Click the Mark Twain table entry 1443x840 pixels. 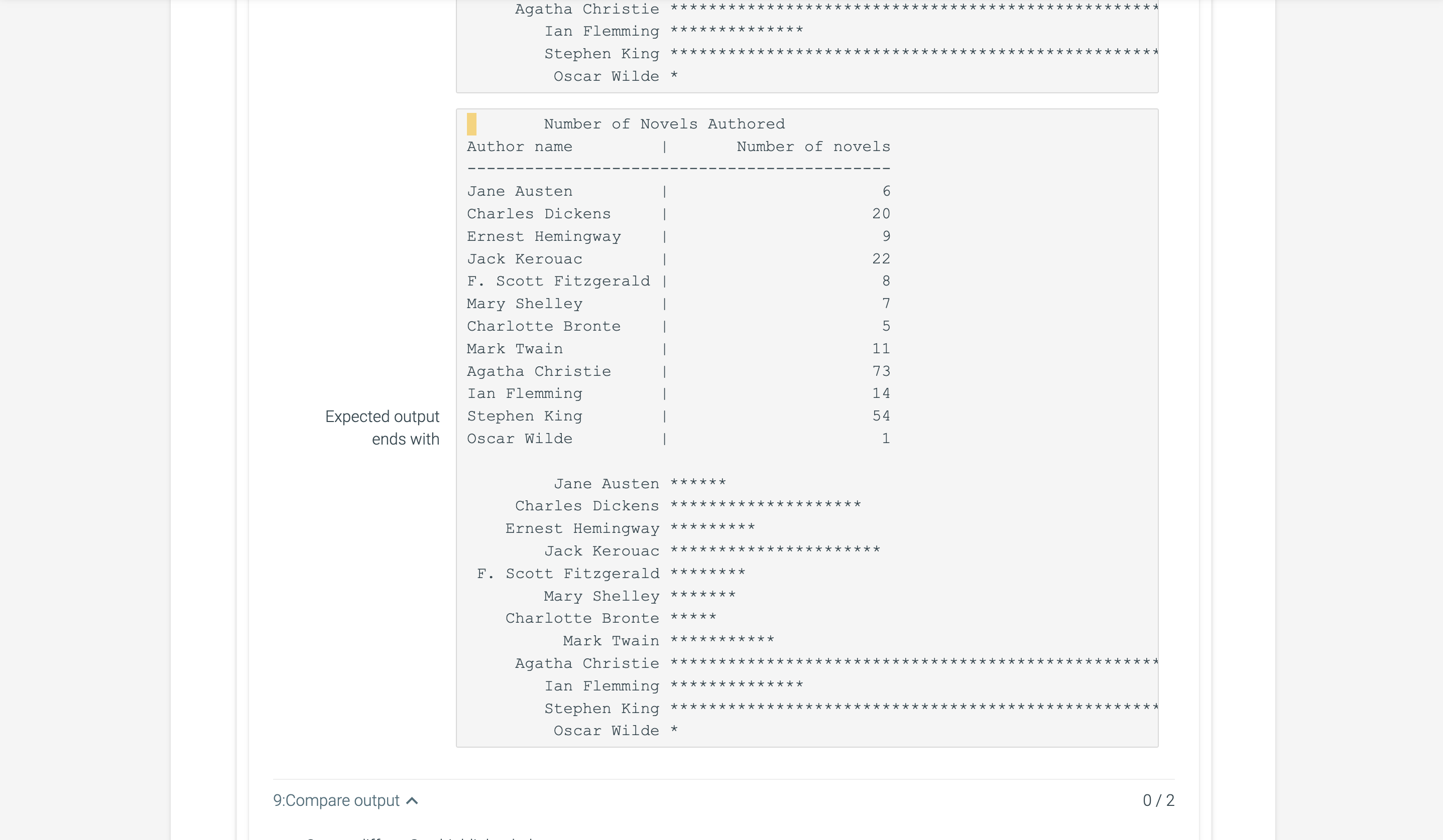click(514, 348)
